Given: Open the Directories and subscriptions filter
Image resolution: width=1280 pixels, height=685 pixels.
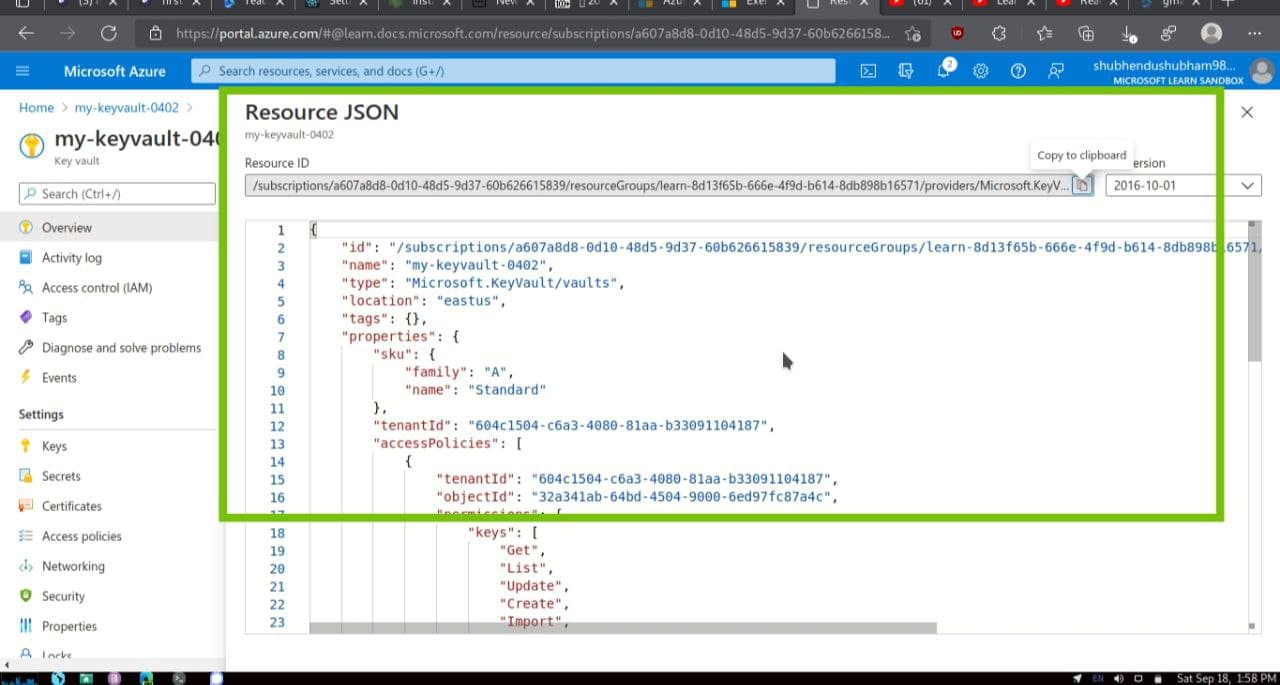Looking at the screenshot, I should click(x=906, y=71).
